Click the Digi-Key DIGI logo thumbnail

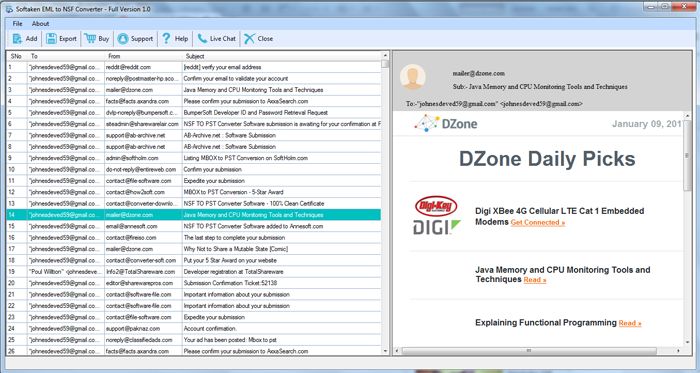[436, 216]
